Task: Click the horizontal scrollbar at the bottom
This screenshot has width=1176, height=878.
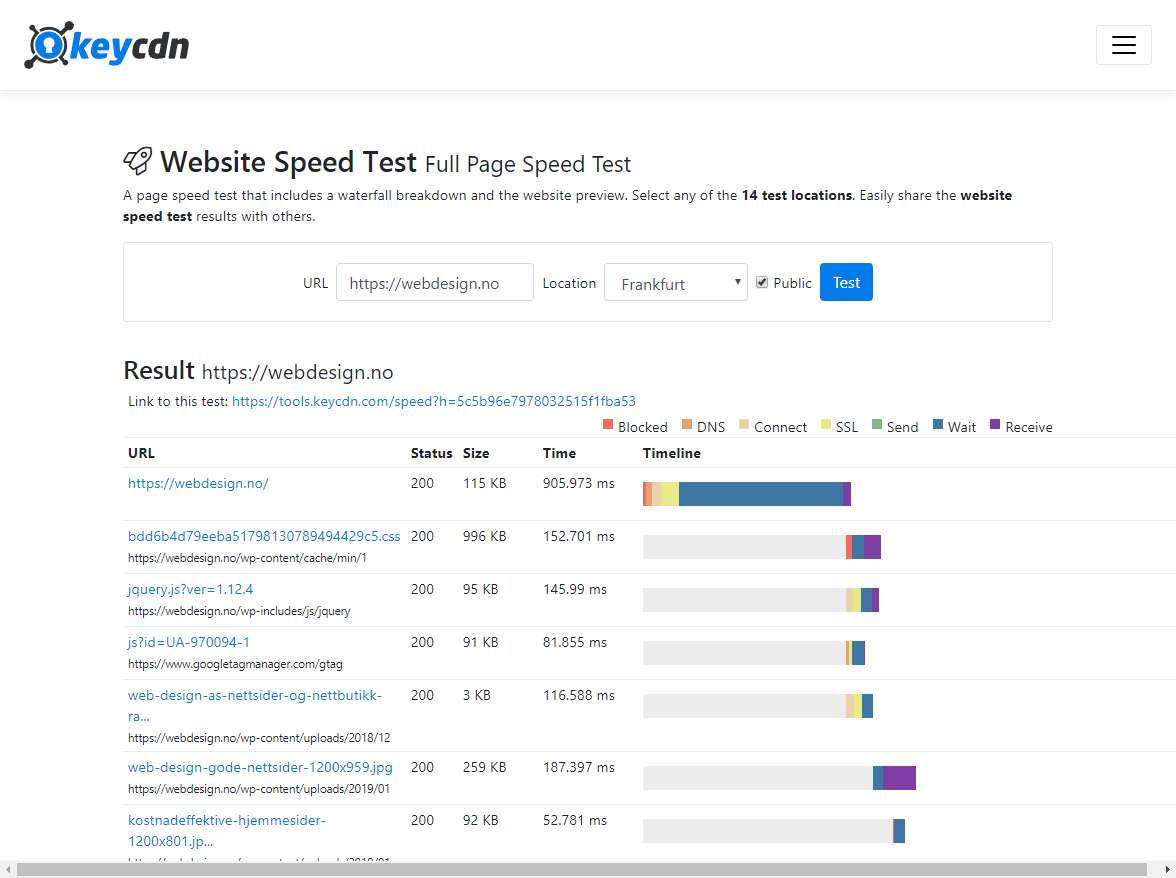Action: click(x=580, y=870)
